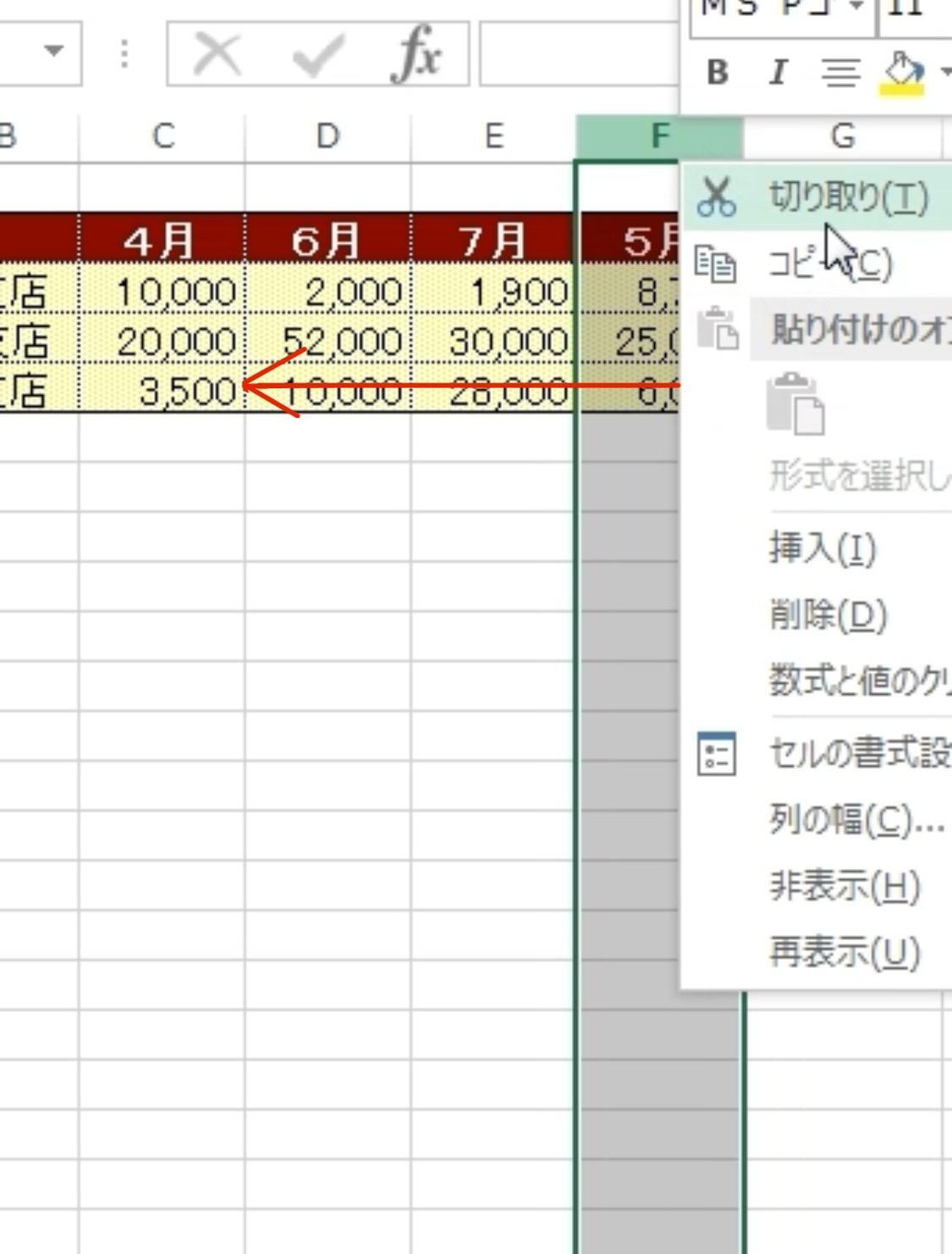Toggle Italic in the mini toolbar

click(778, 73)
